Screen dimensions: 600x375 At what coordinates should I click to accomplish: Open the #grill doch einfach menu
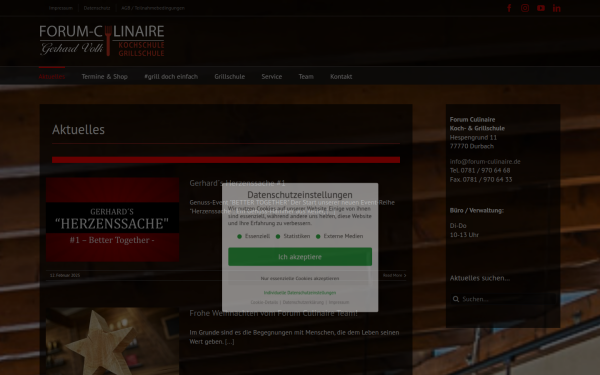tap(171, 76)
